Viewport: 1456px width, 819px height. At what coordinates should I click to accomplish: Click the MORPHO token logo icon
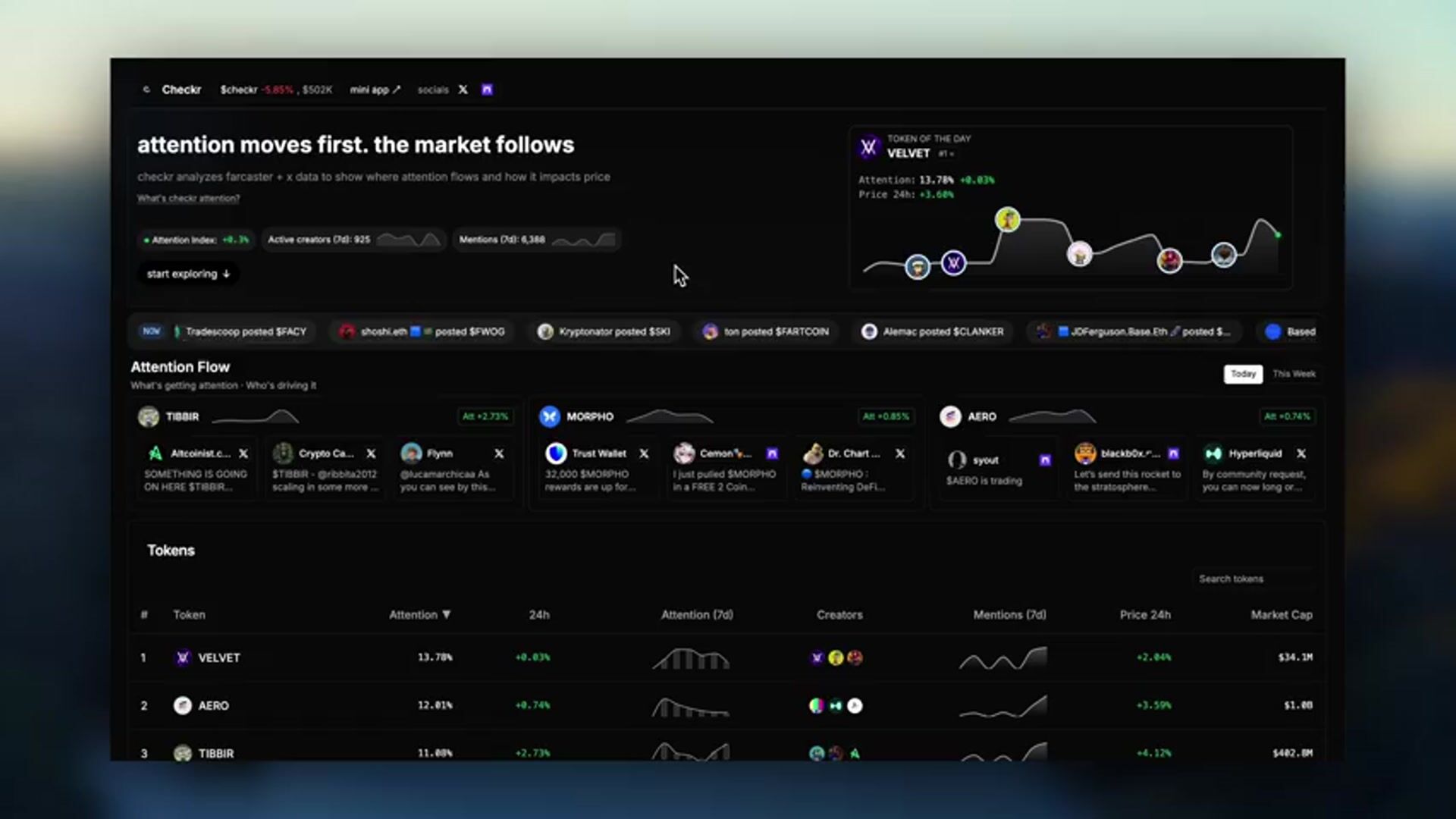pyautogui.click(x=549, y=416)
